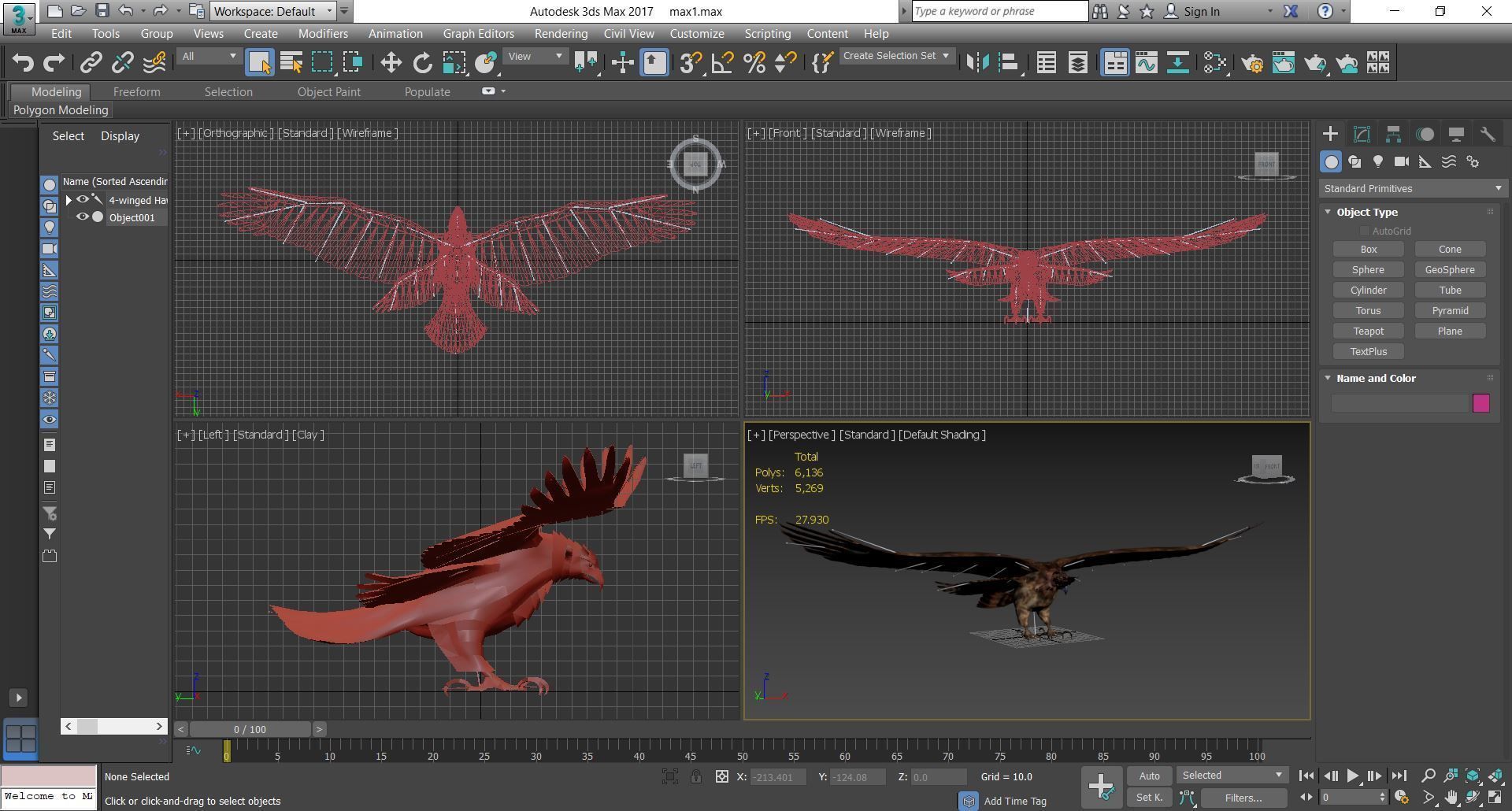Expand the 4-winged Hawk tree node
Image resolution: width=1512 pixels, height=811 pixels.
click(69, 200)
